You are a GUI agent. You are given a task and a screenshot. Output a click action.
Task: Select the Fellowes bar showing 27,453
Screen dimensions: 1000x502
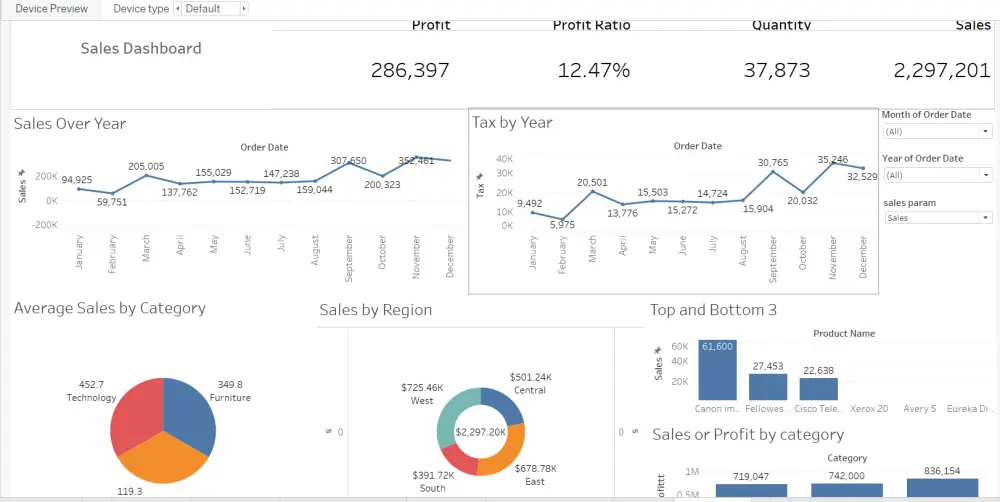click(x=768, y=387)
